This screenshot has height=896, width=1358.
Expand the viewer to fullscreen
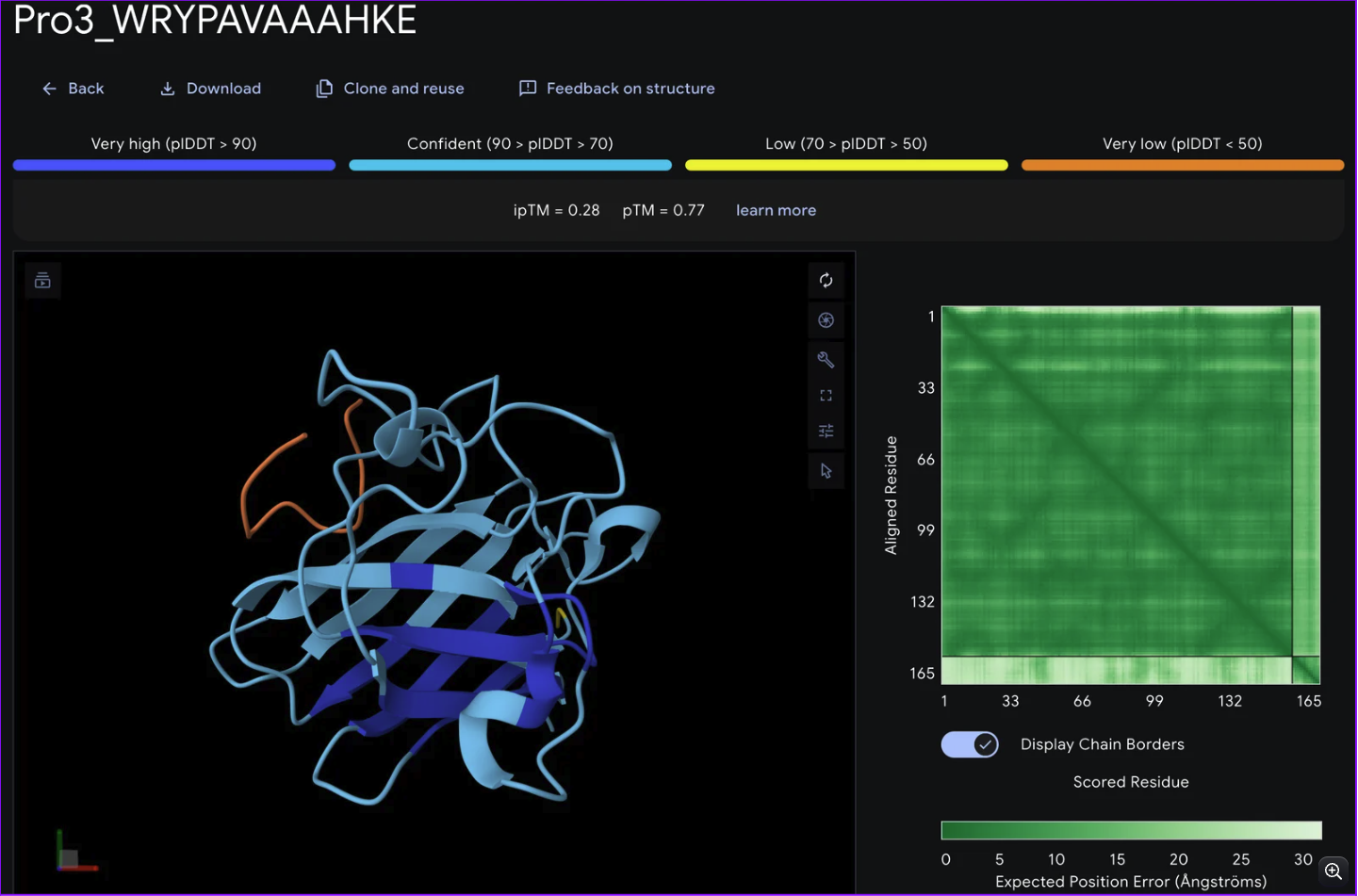tap(826, 396)
